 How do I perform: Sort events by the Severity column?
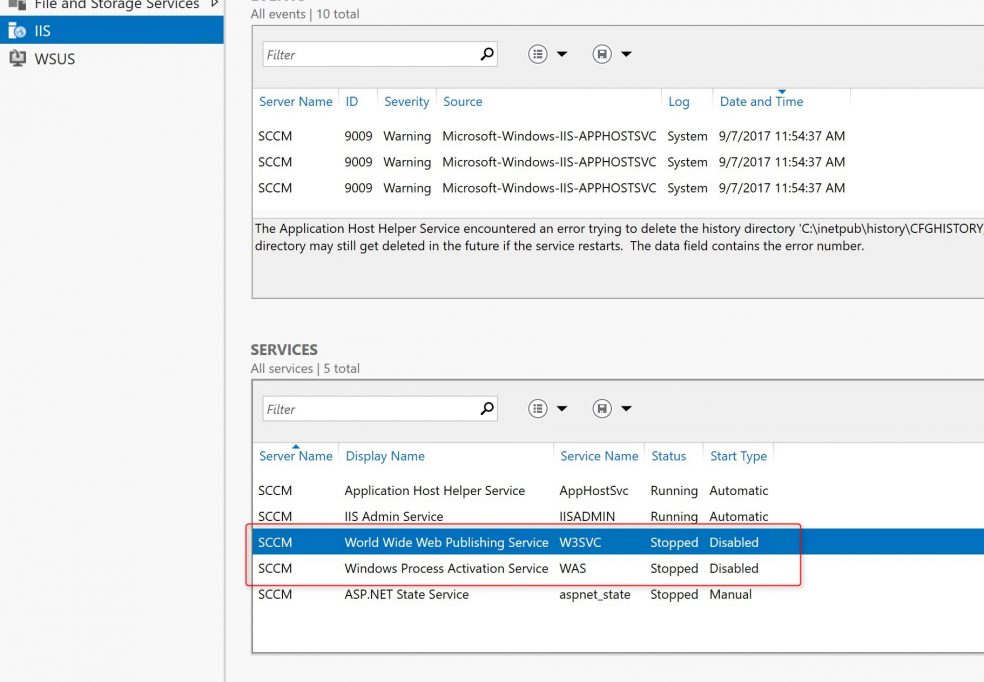[x=406, y=101]
